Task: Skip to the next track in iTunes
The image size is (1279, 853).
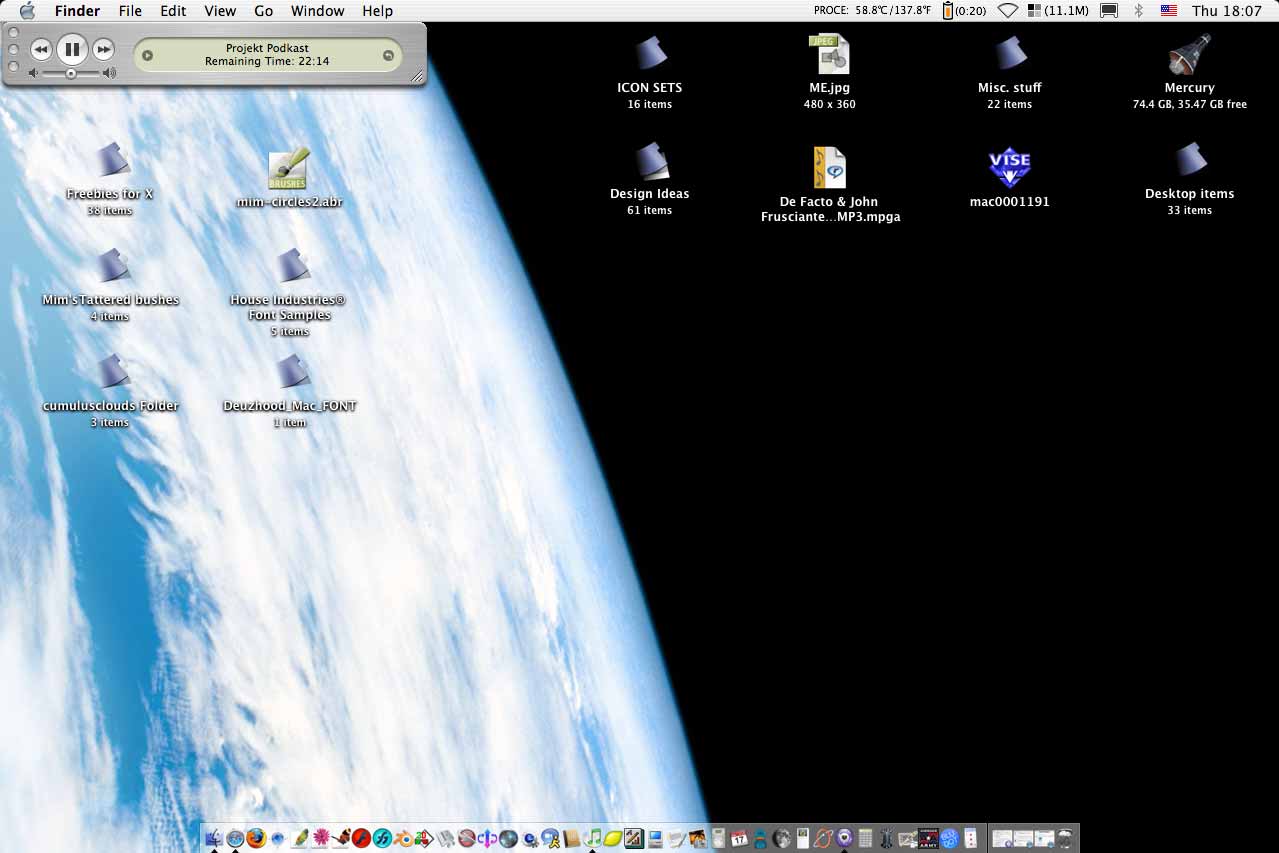Action: (103, 49)
